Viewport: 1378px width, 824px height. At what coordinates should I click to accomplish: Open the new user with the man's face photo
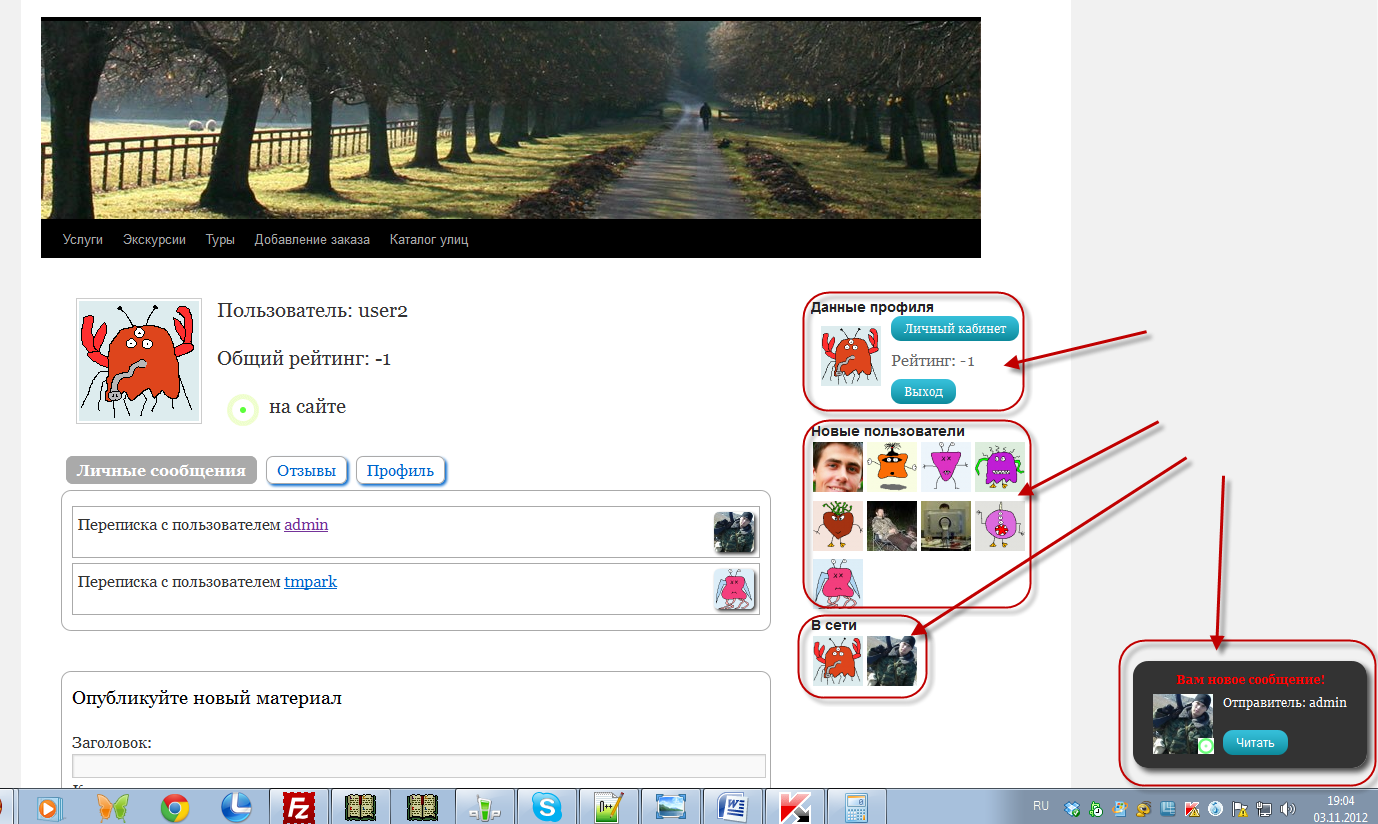pos(837,467)
